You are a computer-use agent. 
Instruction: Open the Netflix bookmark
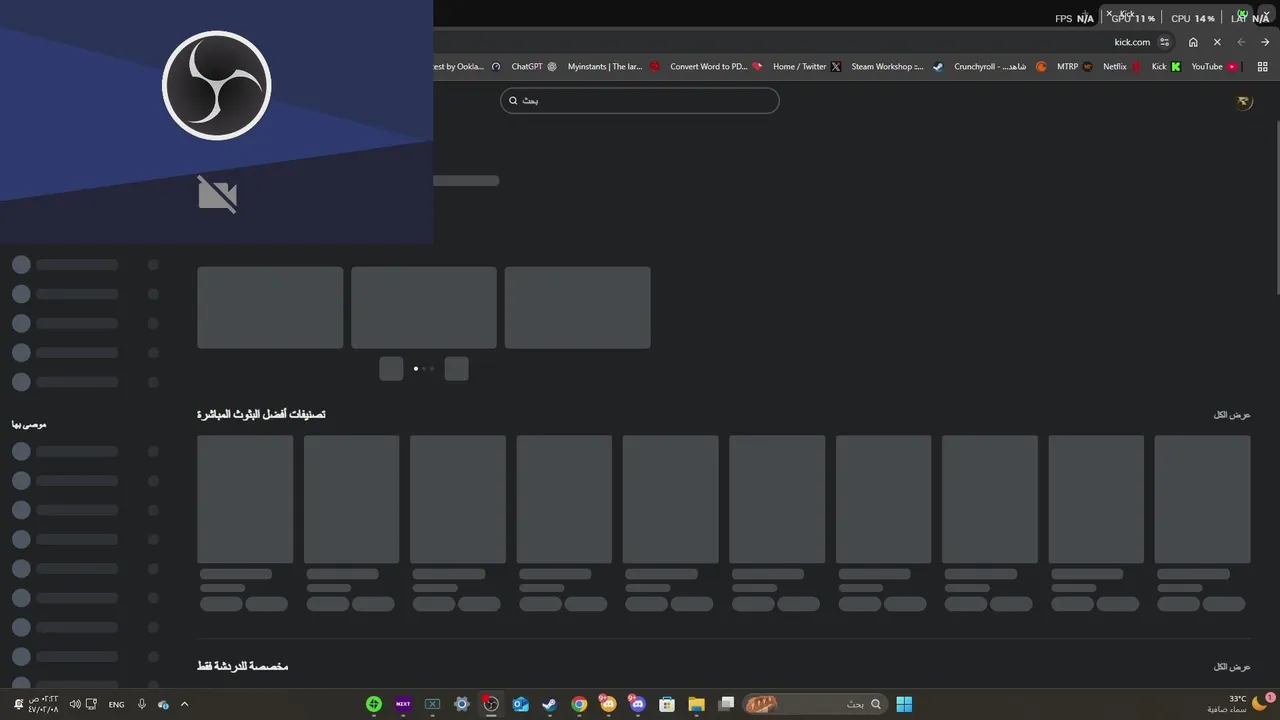(1122, 67)
